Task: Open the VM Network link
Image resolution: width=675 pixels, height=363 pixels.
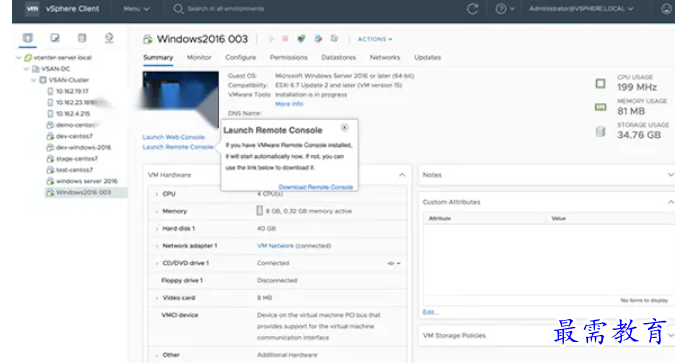Action: pos(275,246)
